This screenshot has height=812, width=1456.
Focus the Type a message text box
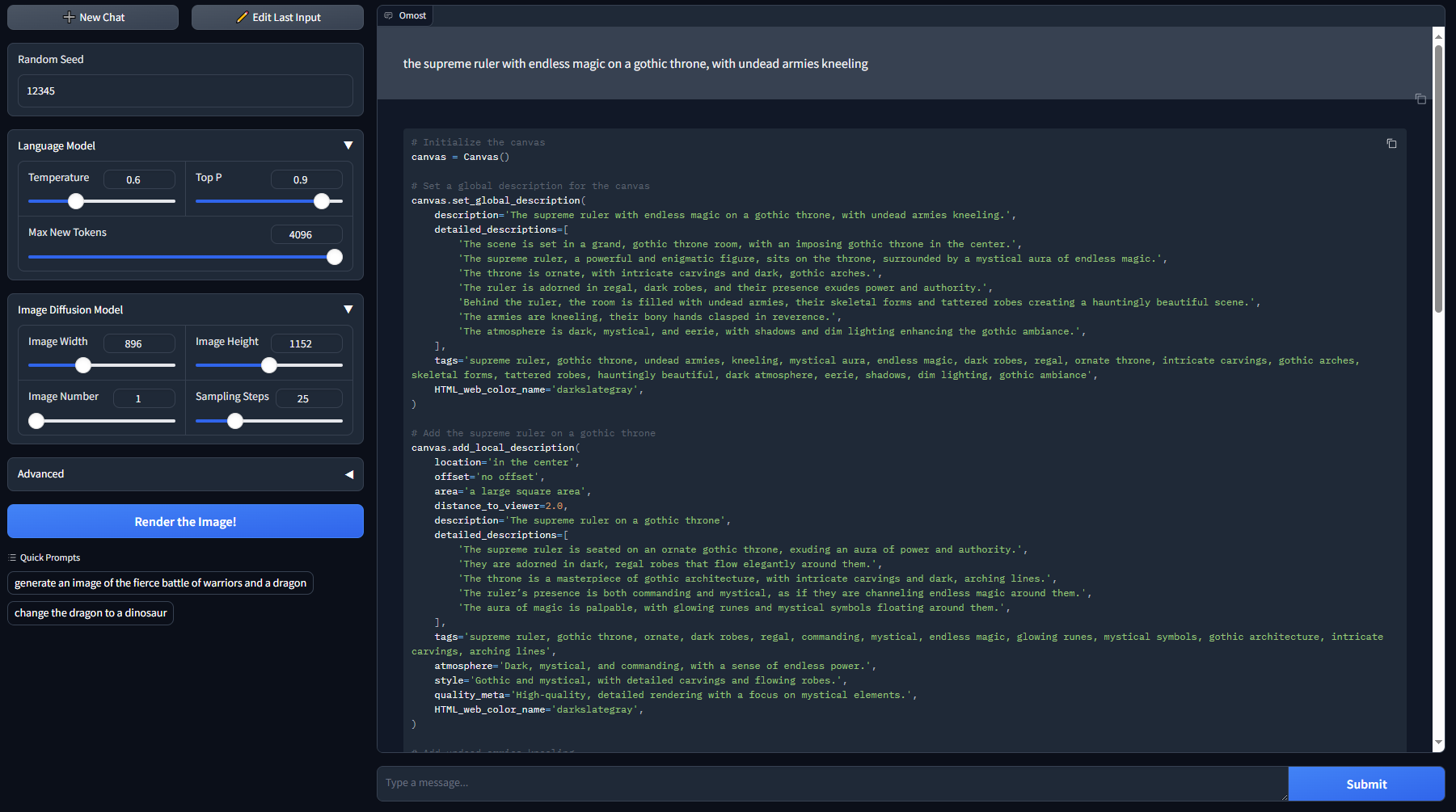coord(832,783)
